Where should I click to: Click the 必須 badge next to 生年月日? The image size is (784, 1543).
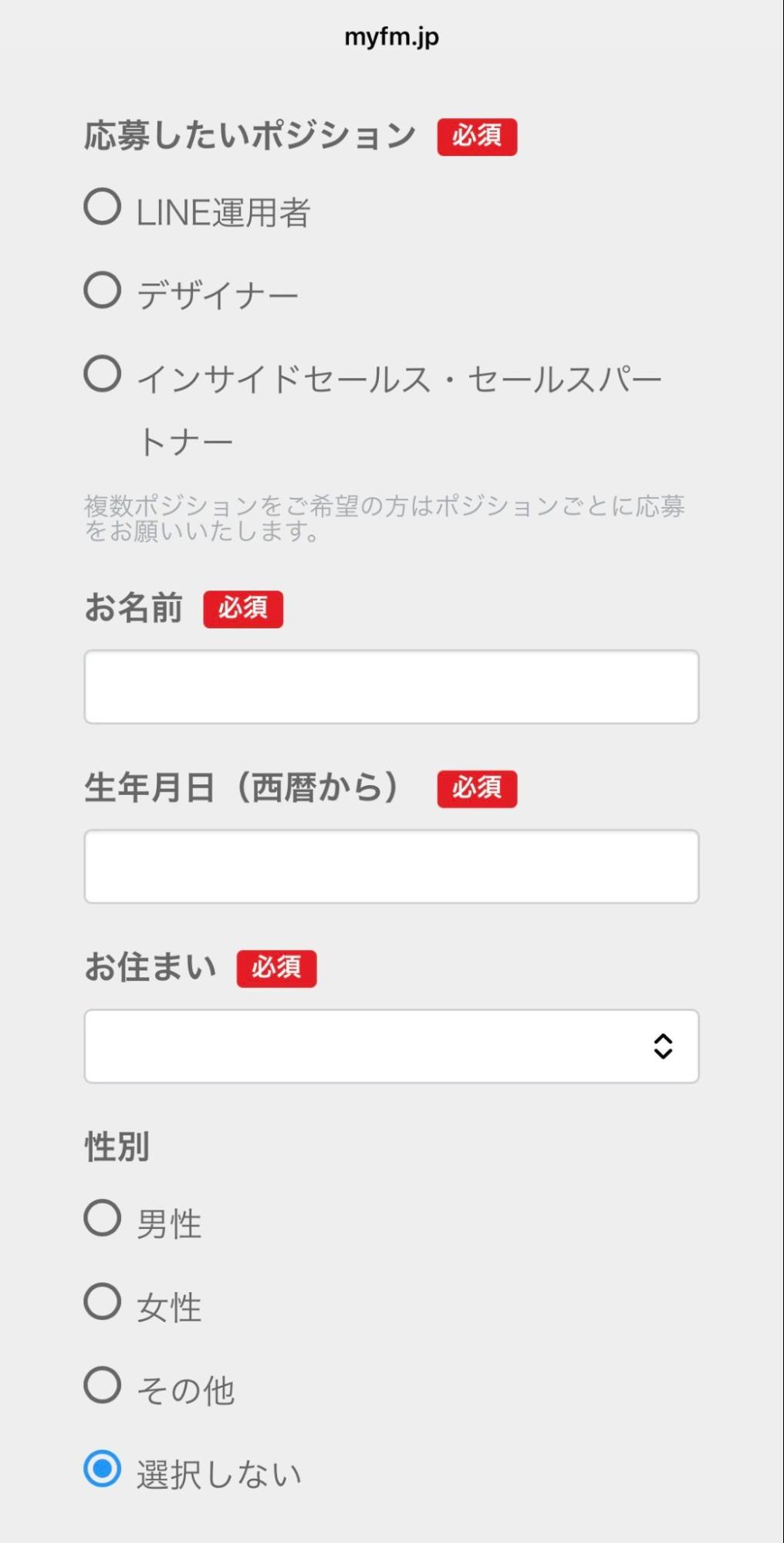tap(477, 789)
